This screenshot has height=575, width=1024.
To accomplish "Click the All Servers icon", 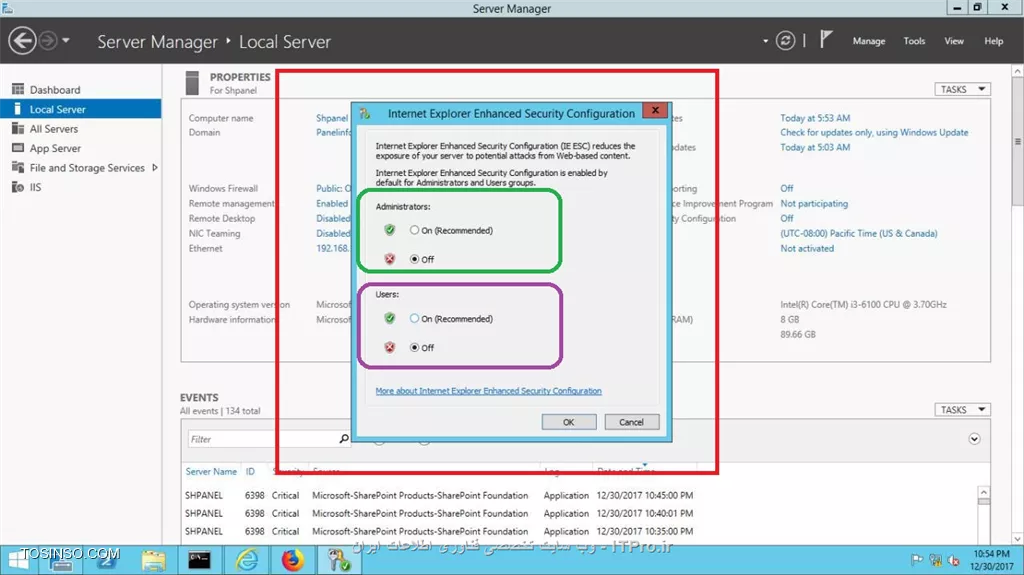I will click(x=18, y=128).
